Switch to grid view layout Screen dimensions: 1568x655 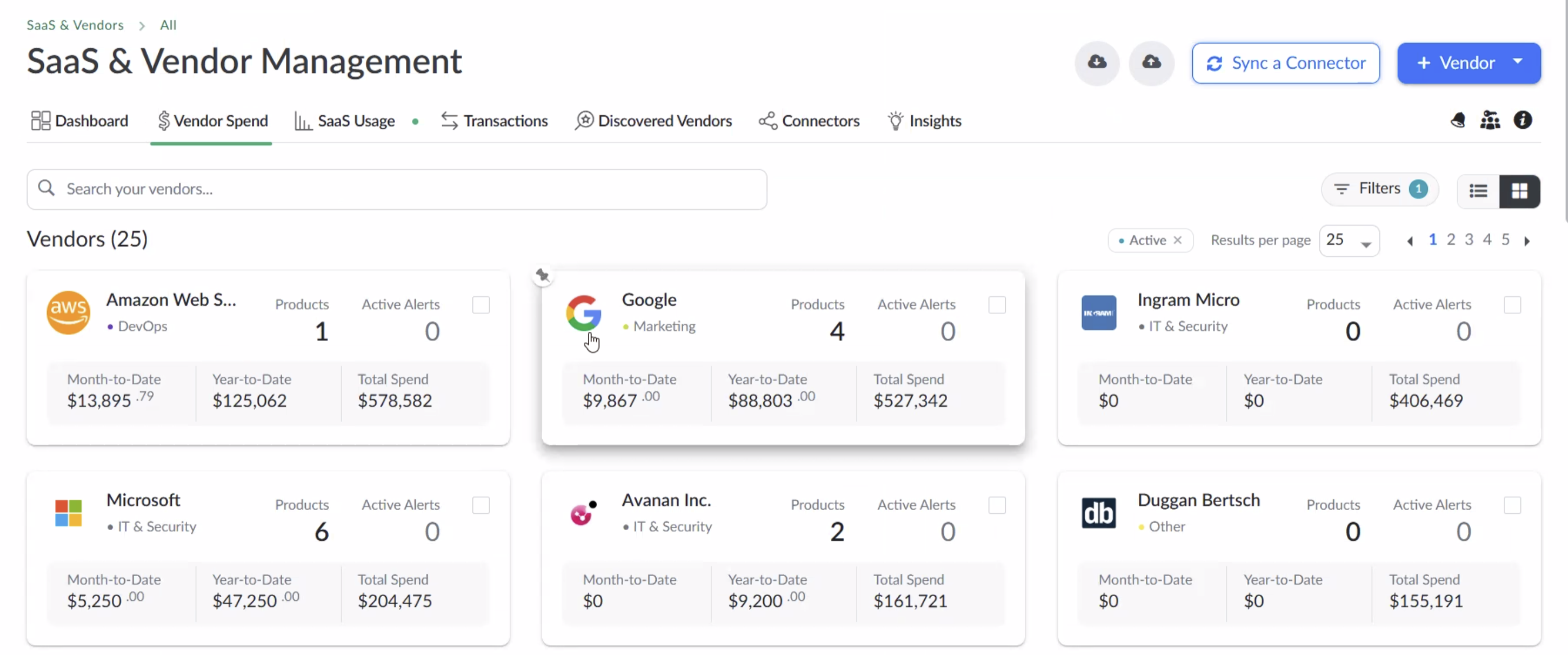(1519, 191)
